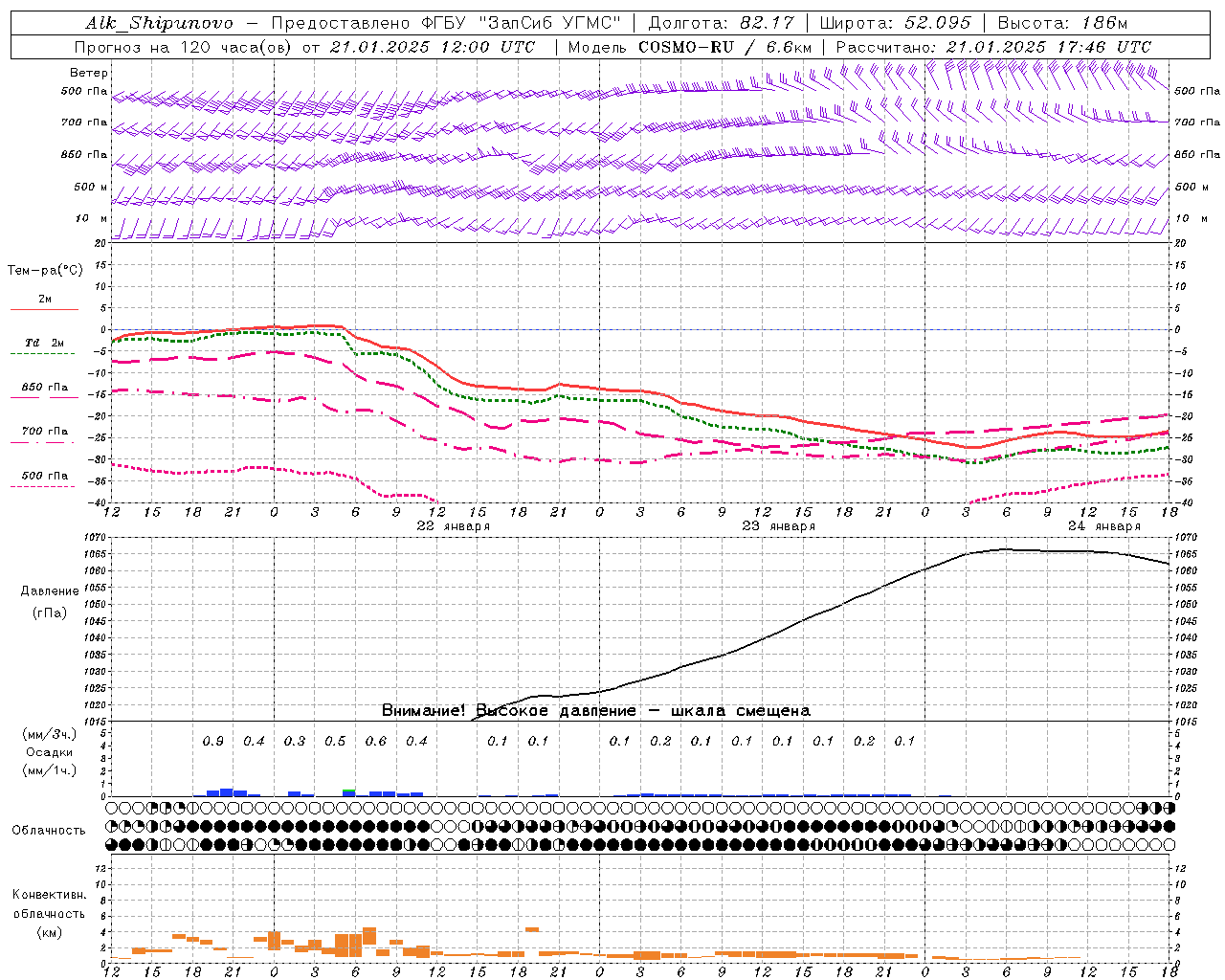Image resolution: width=1225 pixels, height=980 pixels.
Task: Click the 'Ветер' wind panel label
Action: (89, 73)
